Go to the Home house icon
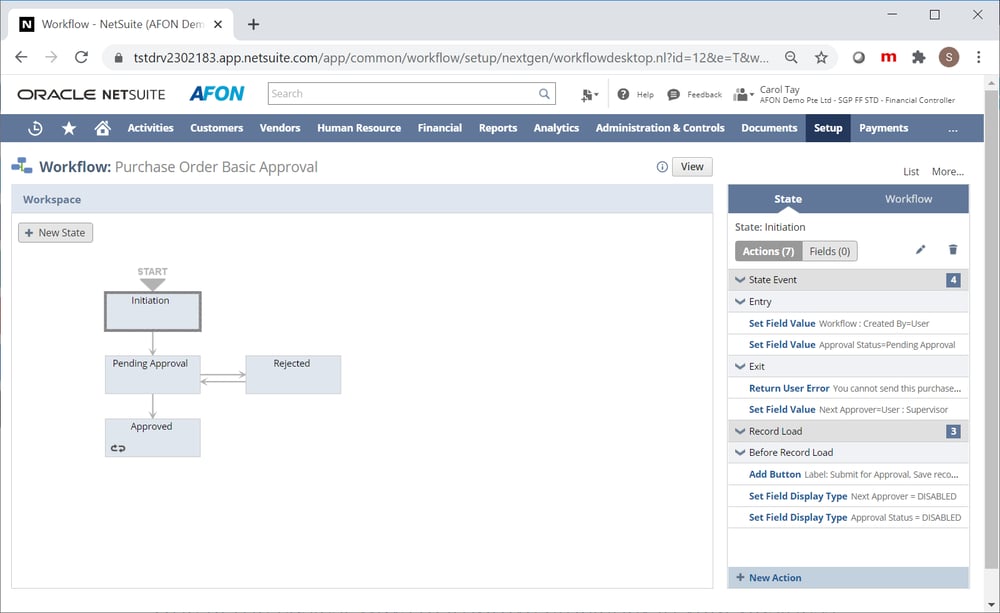This screenshot has height=613, width=1000. click(103, 128)
